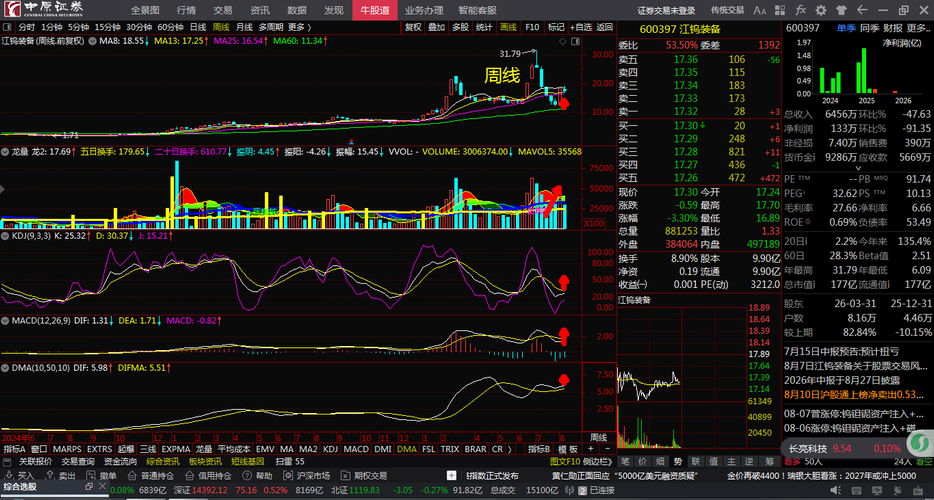Click the 撤单 cancel order icon
Screen dimensions: 934x500
[89, 476]
